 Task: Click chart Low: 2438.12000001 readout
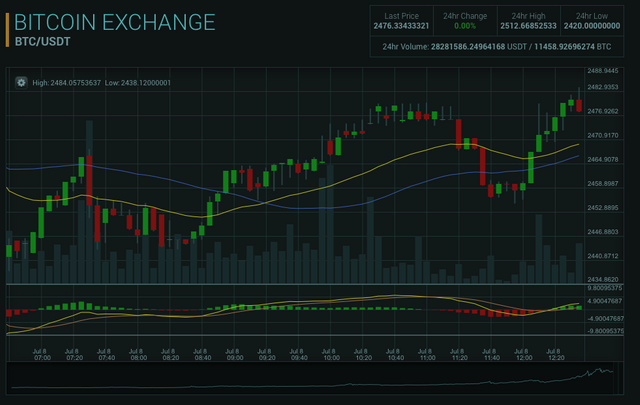tap(138, 83)
